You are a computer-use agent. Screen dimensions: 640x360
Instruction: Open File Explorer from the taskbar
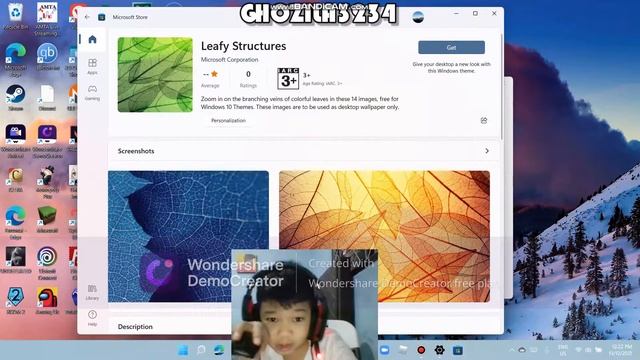pyautogui.click(x=403, y=350)
